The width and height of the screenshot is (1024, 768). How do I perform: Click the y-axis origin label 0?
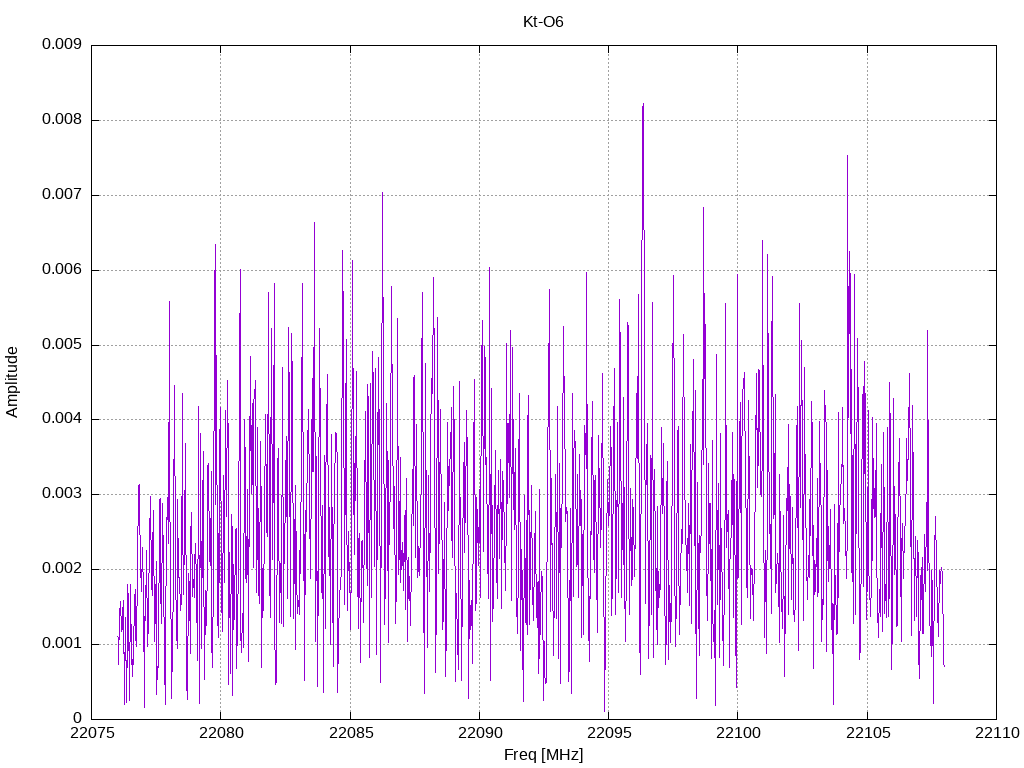(x=78, y=718)
